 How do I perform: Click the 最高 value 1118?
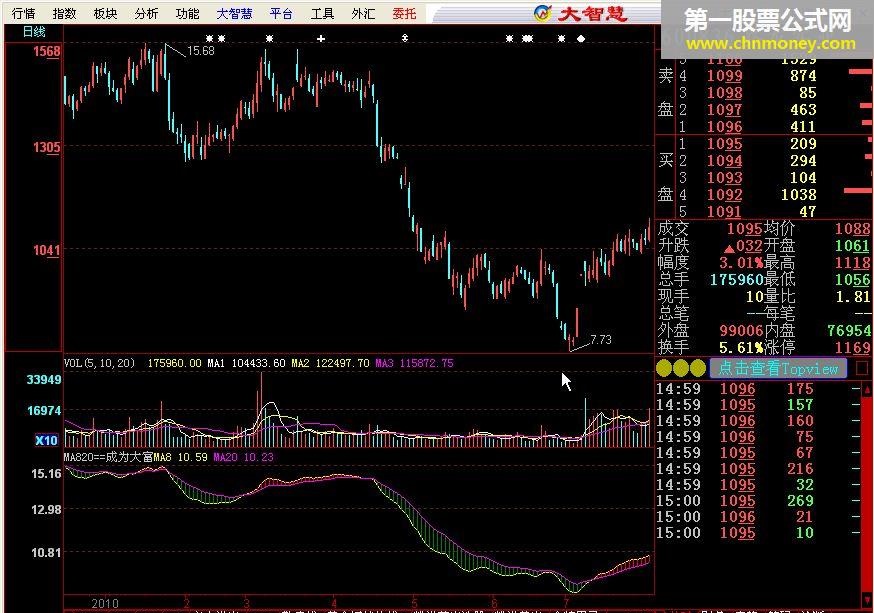click(852, 262)
